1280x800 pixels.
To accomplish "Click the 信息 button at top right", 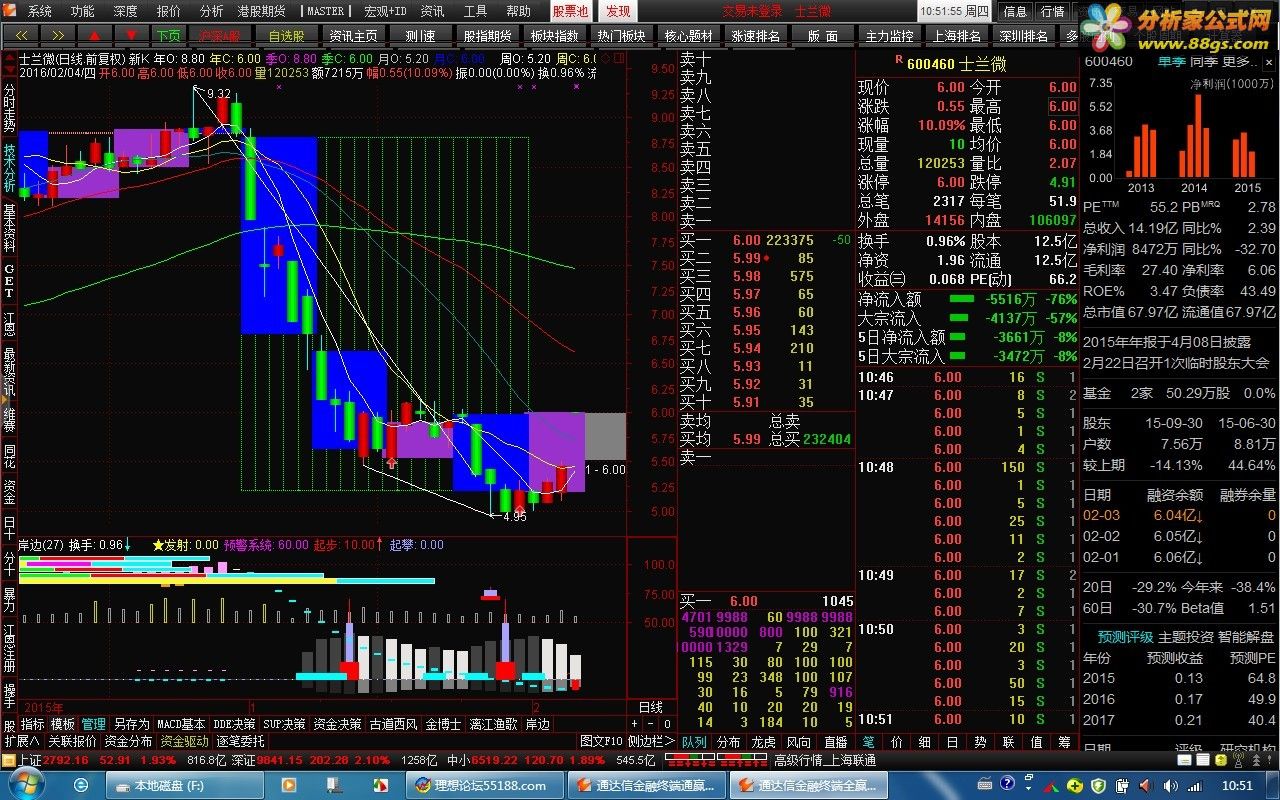I will 1015,11.
